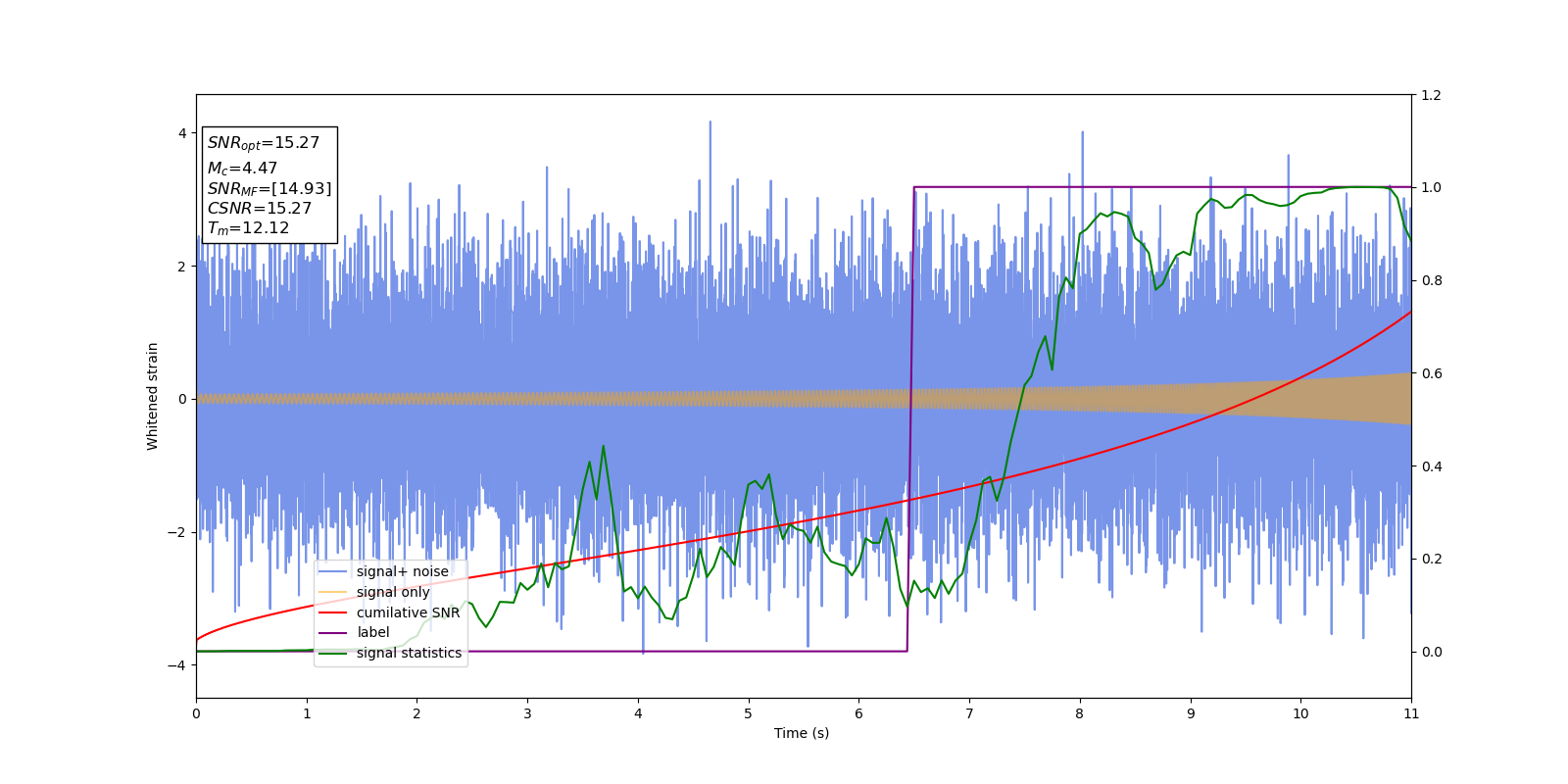Click the 'Time (s)' x-axis label
Screen dimensions: 1568x784
coord(802,733)
